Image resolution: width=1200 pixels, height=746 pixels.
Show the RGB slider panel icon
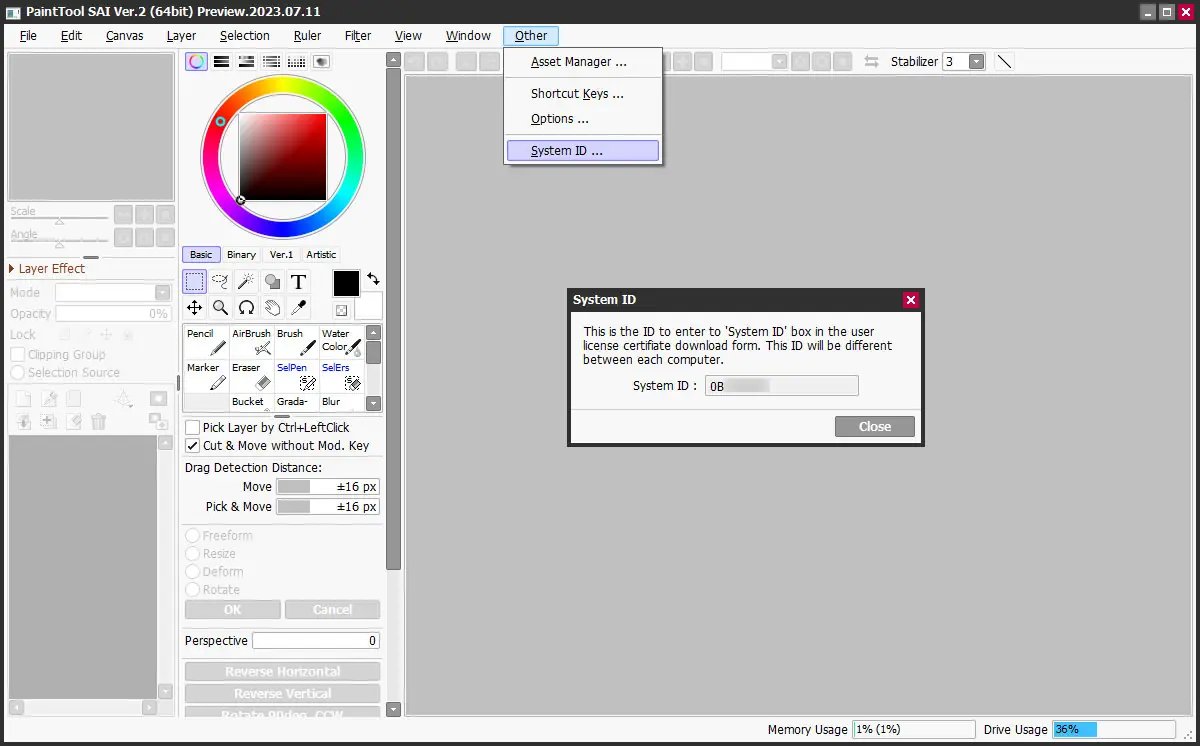click(x=222, y=61)
